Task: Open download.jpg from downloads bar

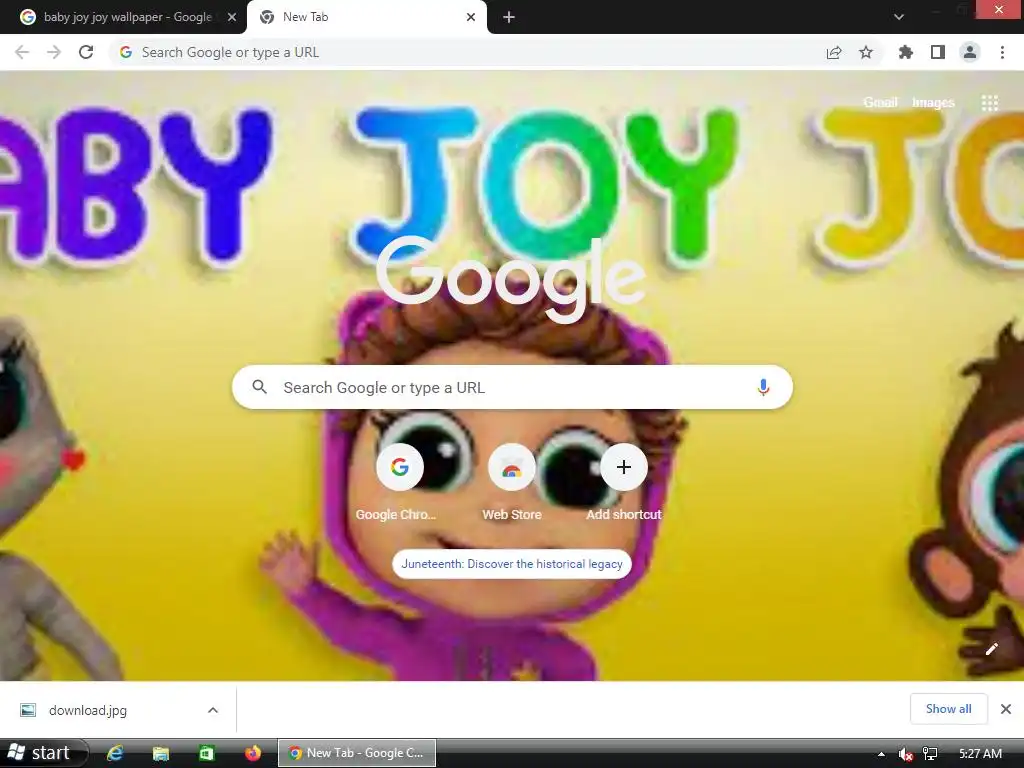Action: [88, 710]
